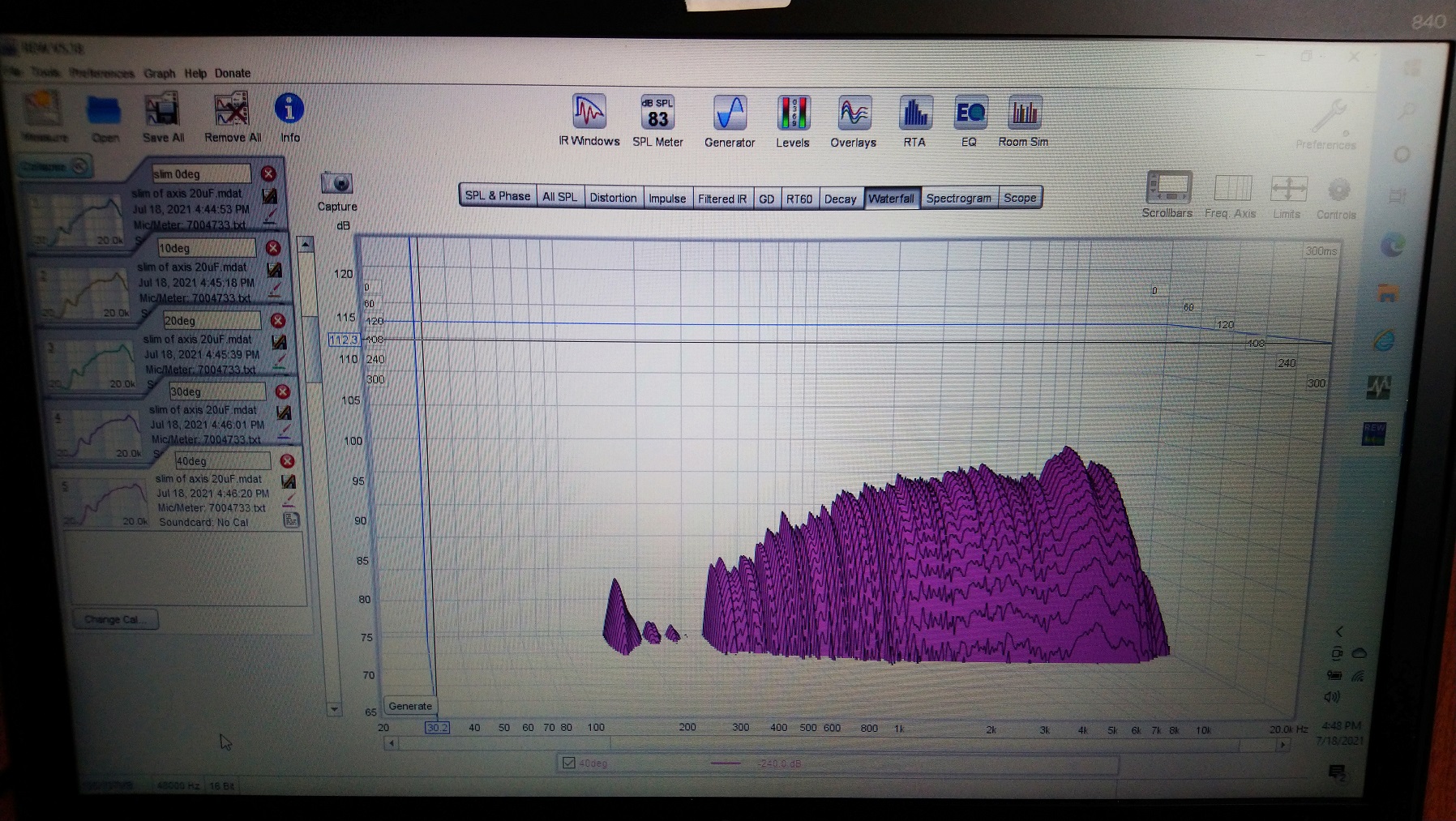
Task: Remove the slim 0deg measurement
Action: pos(268,173)
